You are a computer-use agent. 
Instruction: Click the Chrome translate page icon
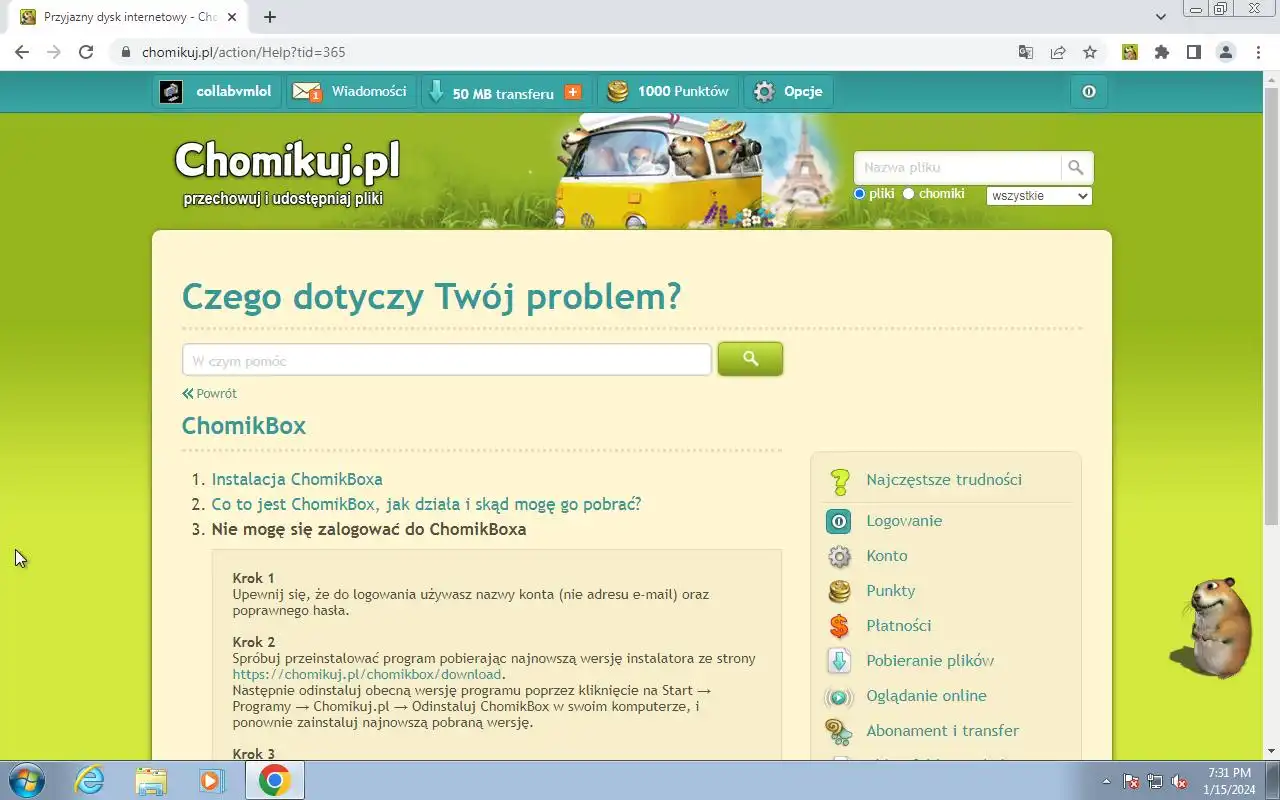tap(1026, 52)
